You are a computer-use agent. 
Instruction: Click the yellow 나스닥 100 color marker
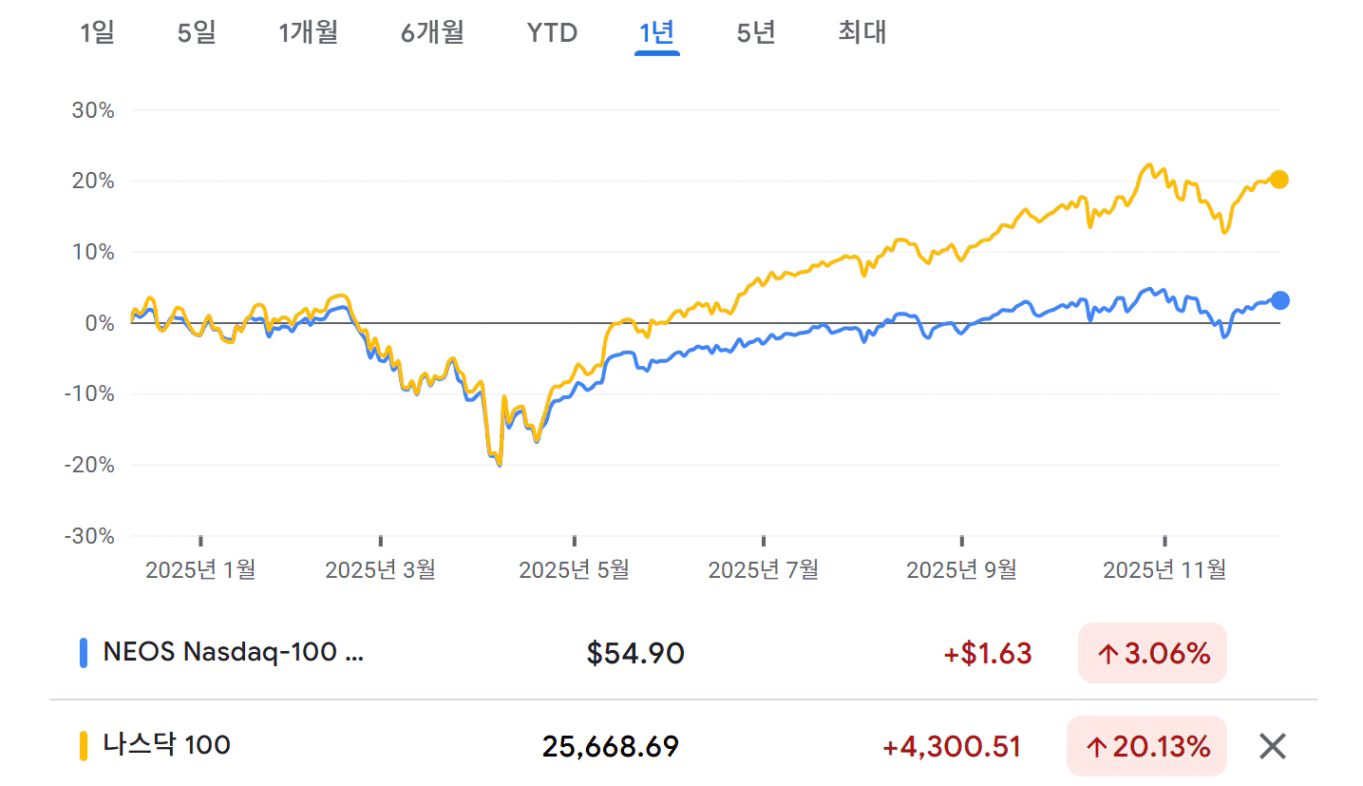pos(84,745)
